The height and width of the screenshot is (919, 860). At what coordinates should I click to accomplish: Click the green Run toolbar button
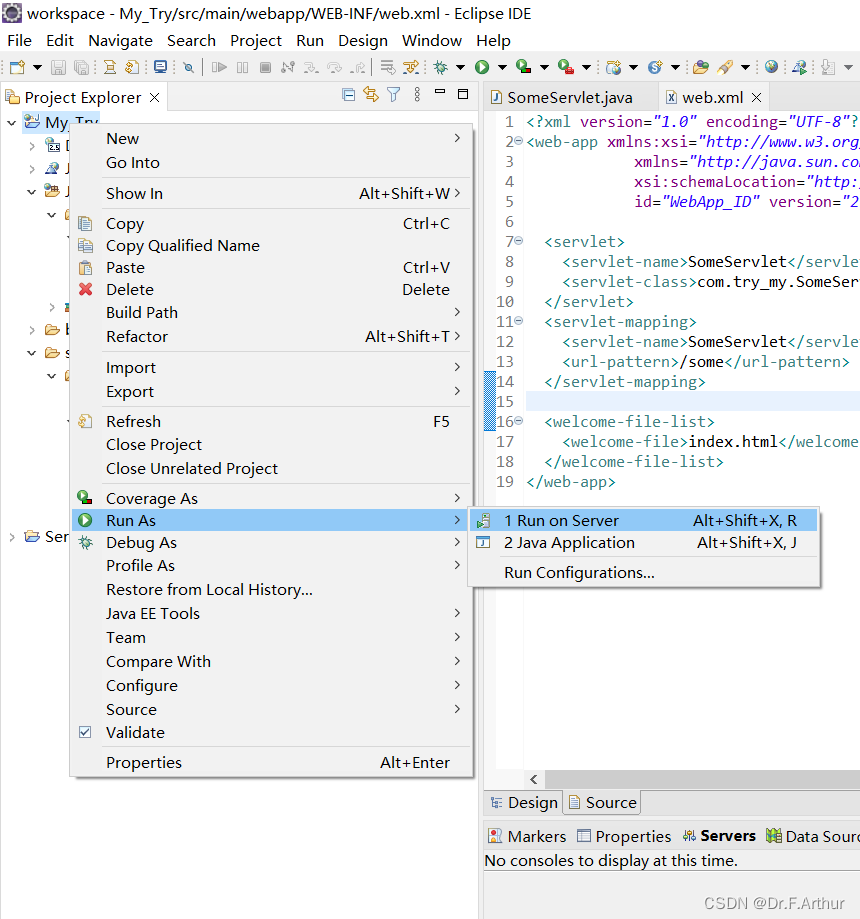482,67
